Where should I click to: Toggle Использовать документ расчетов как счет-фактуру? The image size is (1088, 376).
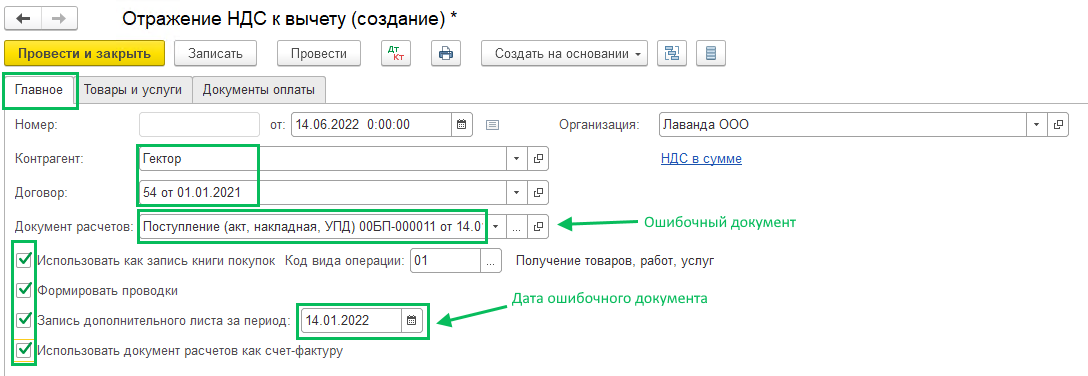(x=25, y=350)
